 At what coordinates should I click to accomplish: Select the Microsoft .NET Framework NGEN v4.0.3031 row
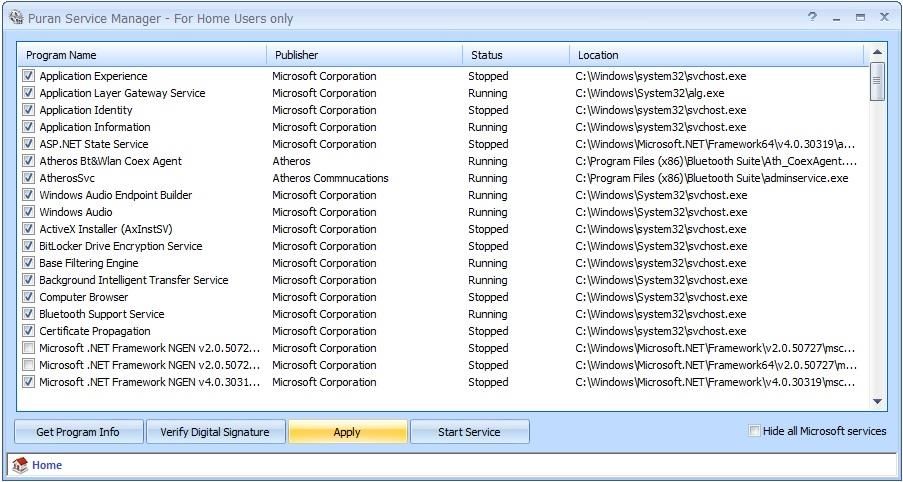443,382
